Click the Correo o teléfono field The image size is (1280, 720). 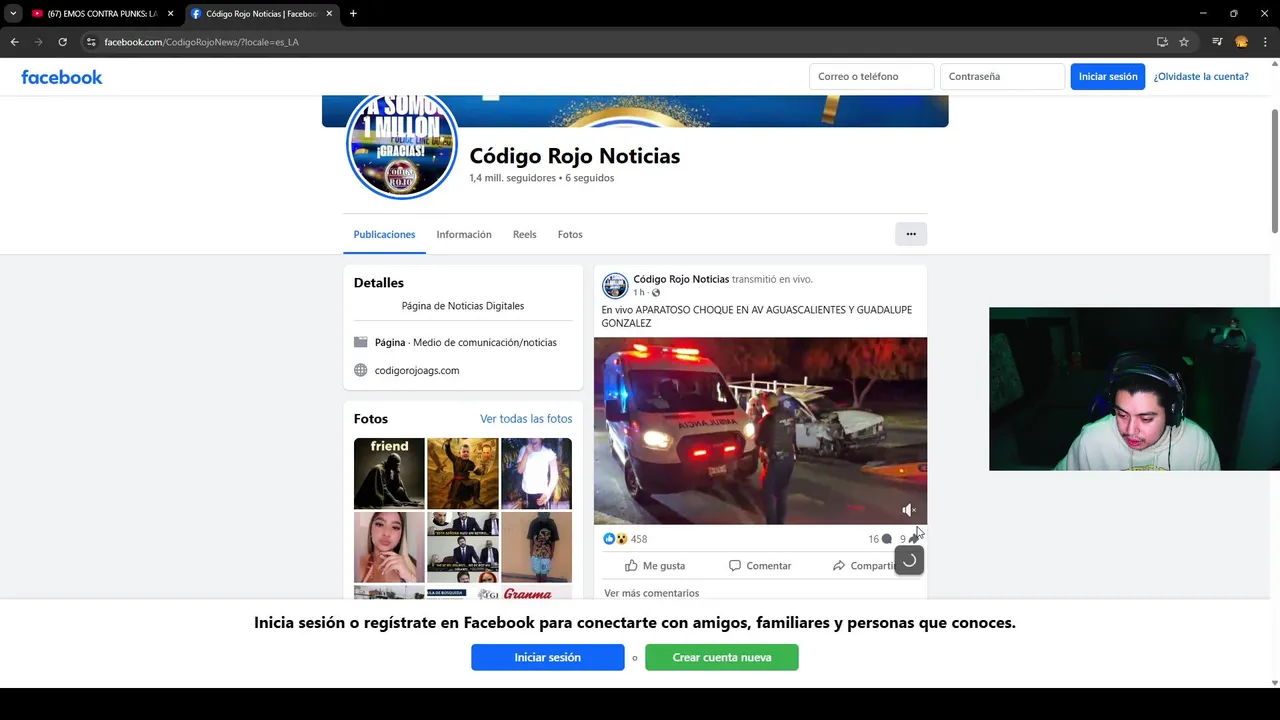[871, 77]
